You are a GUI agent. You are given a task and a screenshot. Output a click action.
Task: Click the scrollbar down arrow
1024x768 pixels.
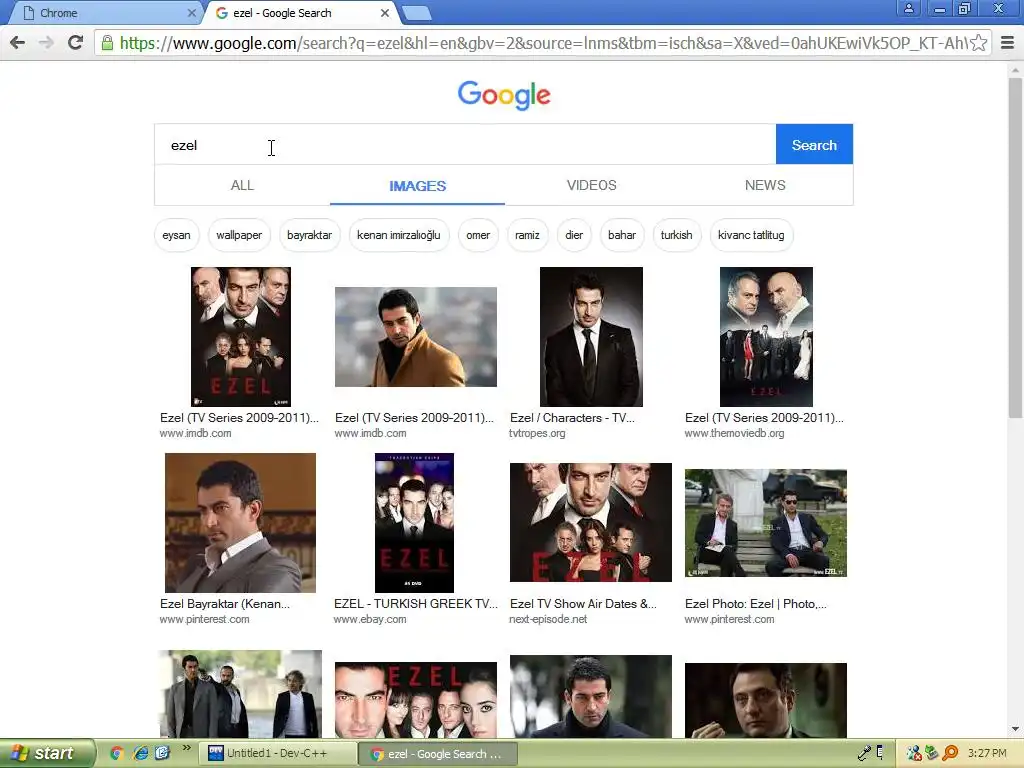point(1016,729)
